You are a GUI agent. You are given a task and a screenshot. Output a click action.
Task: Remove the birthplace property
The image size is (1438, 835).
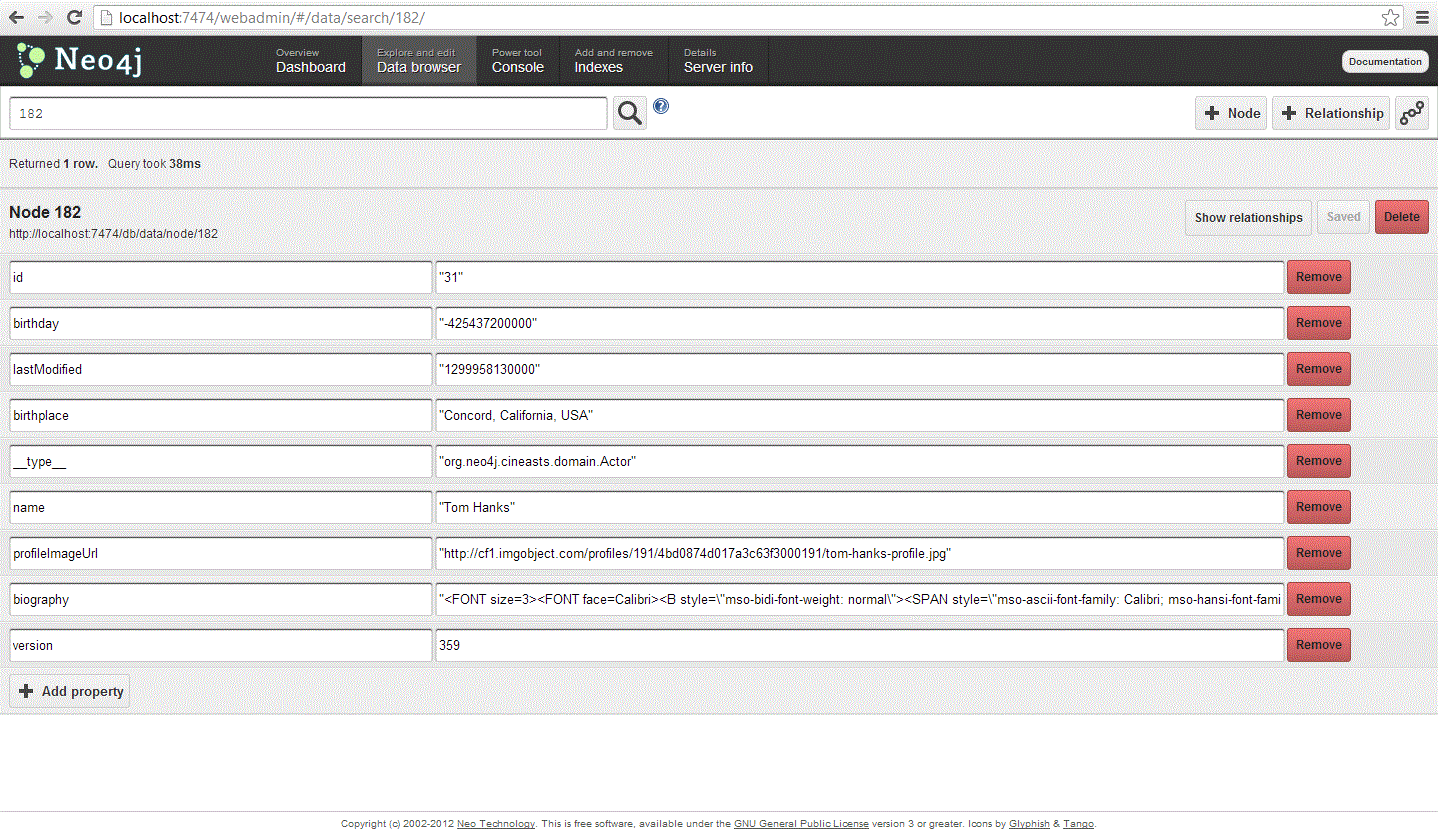pyautogui.click(x=1318, y=415)
